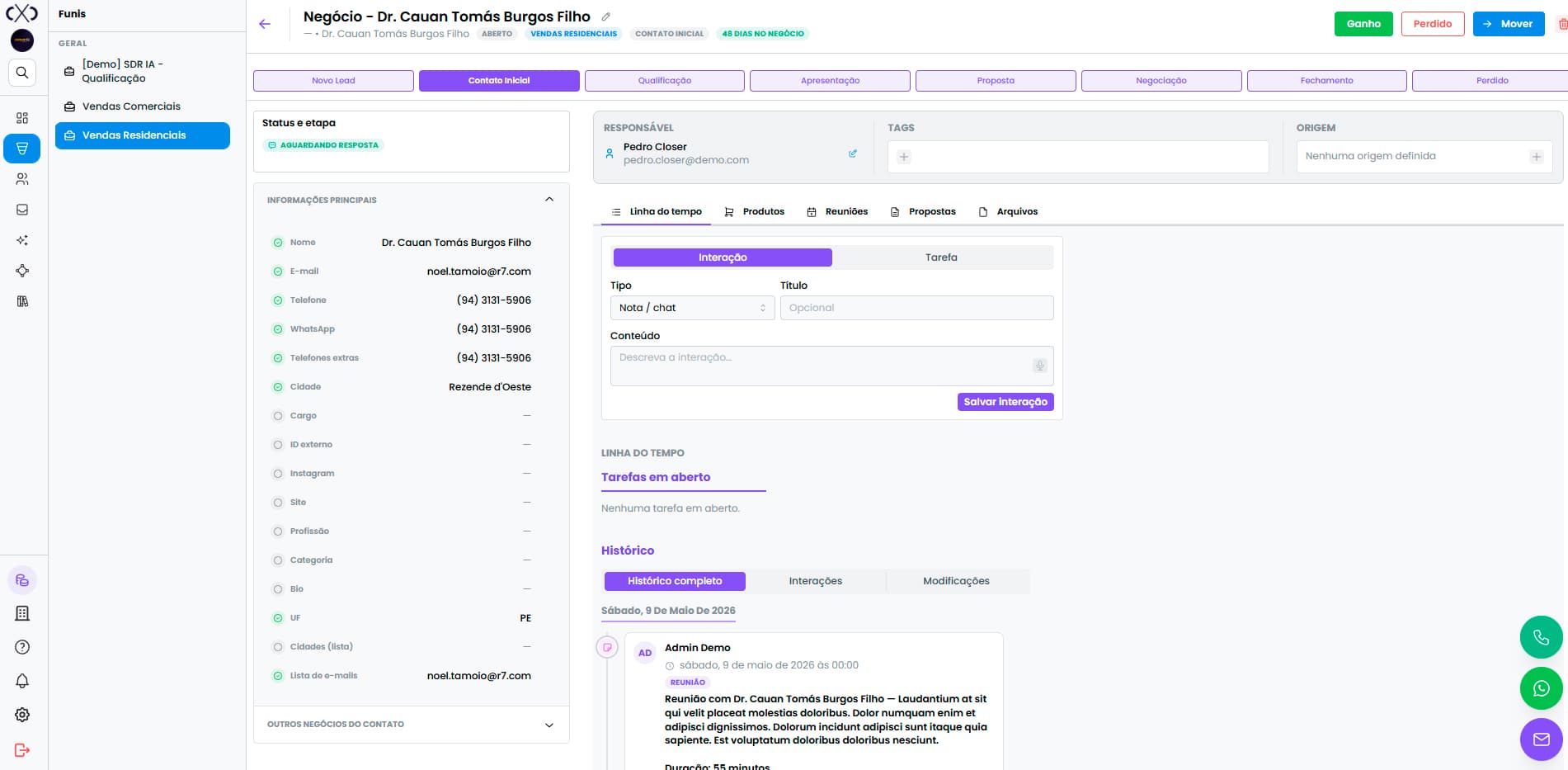Click Salvar interação button
This screenshot has width=1568, height=770.
point(1005,402)
